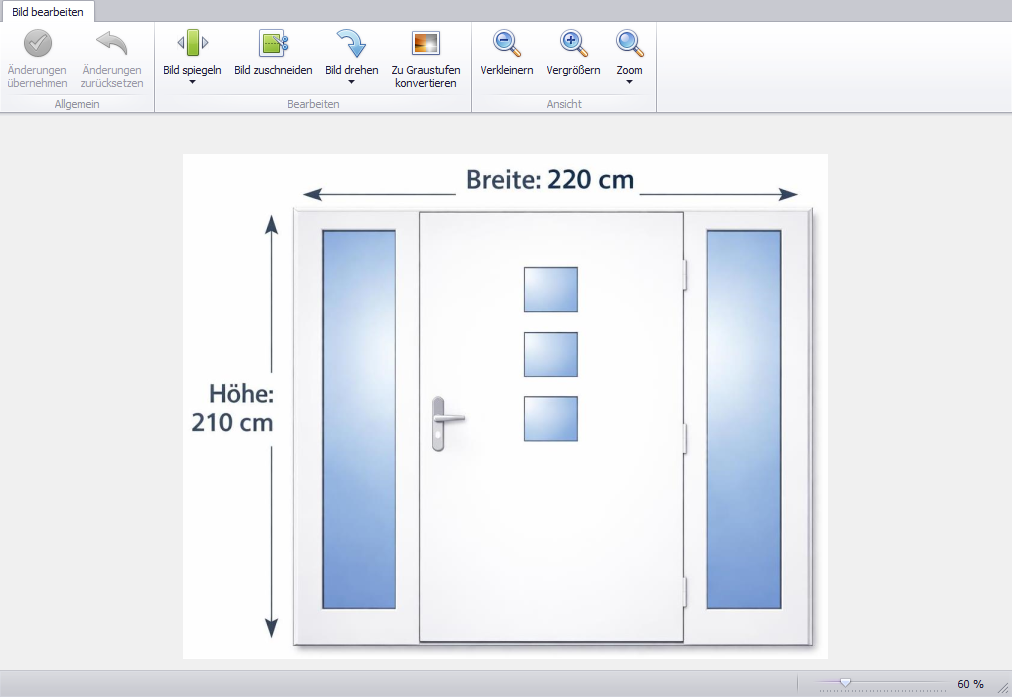Click the left blue glass panel in image
The height and width of the screenshot is (697, 1012).
pyautogui.click(x=359, y=419)
